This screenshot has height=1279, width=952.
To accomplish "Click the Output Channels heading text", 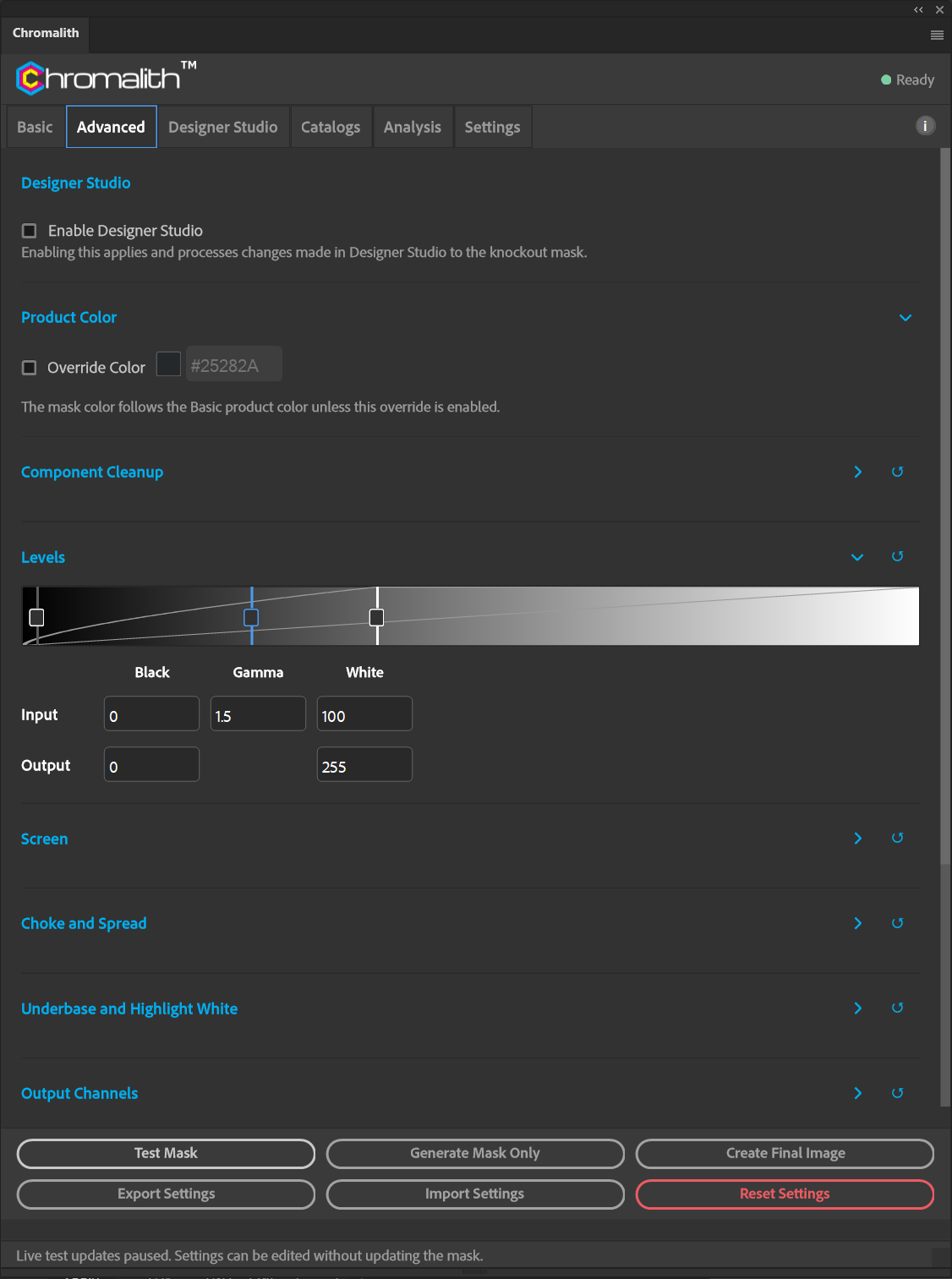I will coord(79,1093).
